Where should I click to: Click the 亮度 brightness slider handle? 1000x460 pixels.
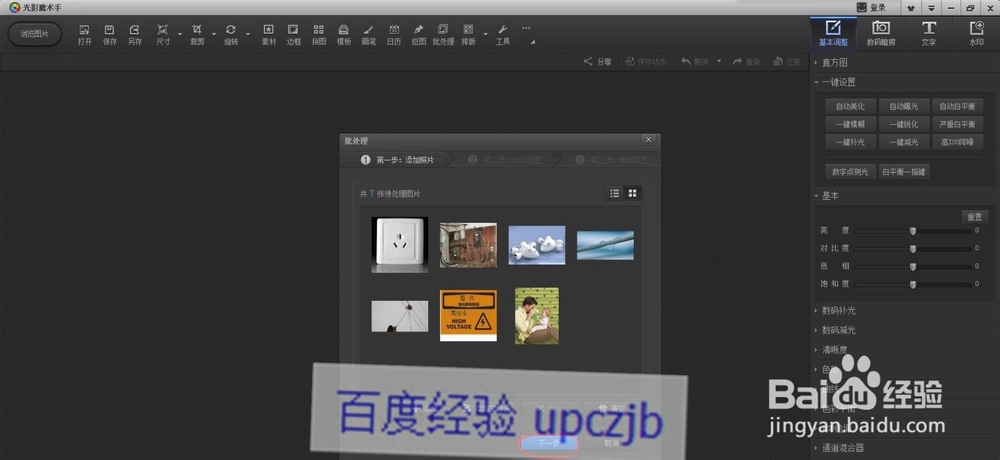tap(913, 231)
